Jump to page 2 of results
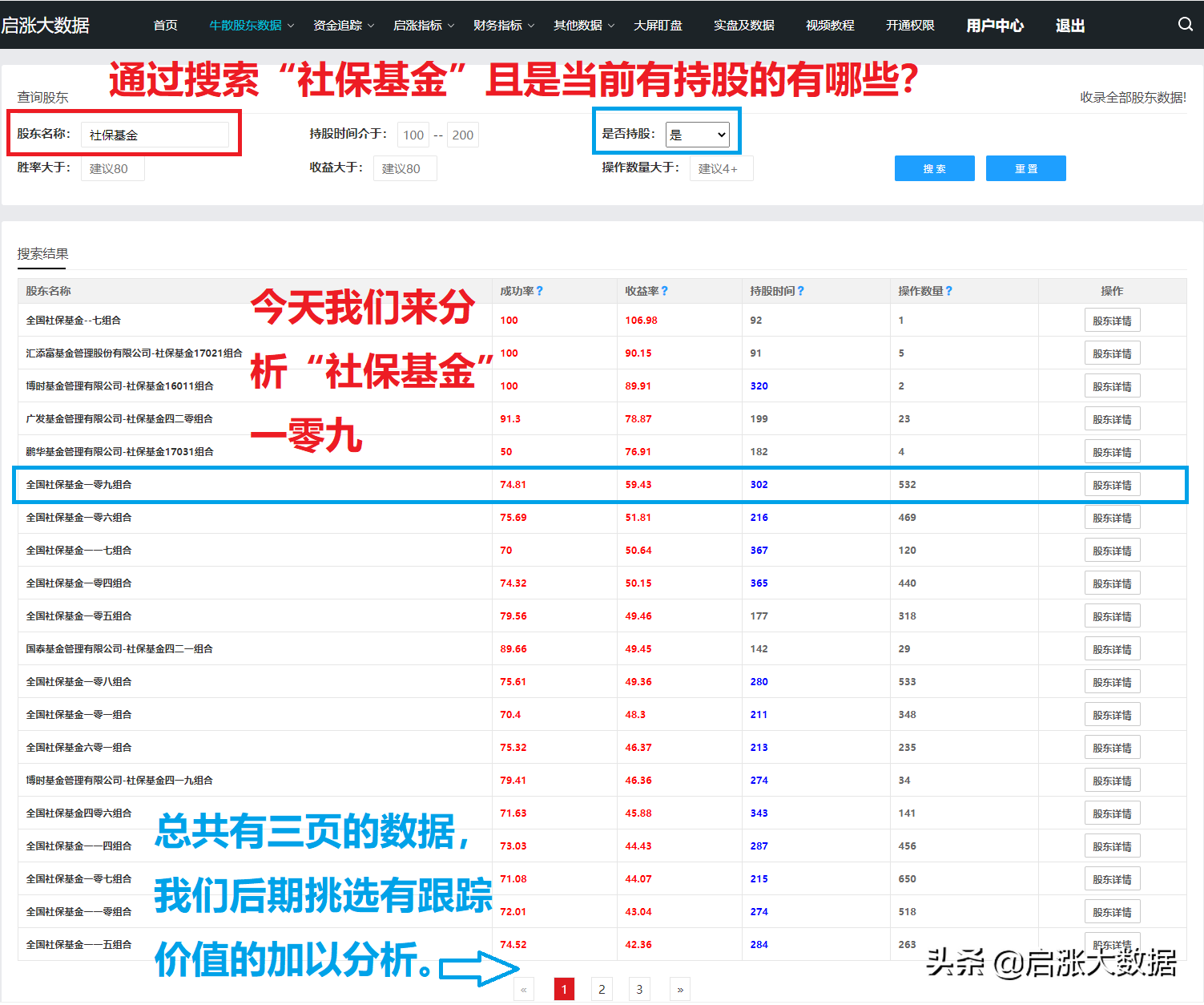 602,989
